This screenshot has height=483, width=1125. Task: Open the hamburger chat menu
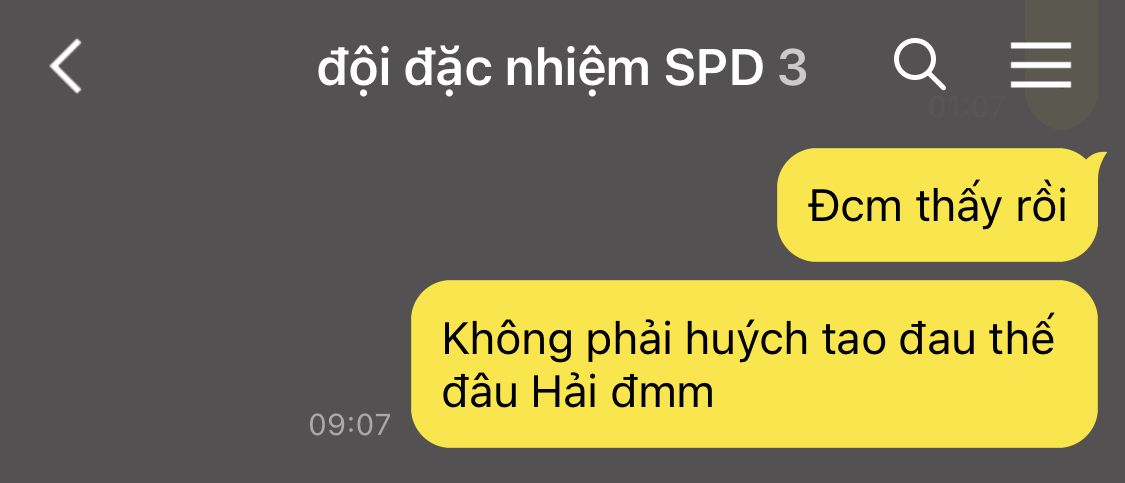point(1041,65)
